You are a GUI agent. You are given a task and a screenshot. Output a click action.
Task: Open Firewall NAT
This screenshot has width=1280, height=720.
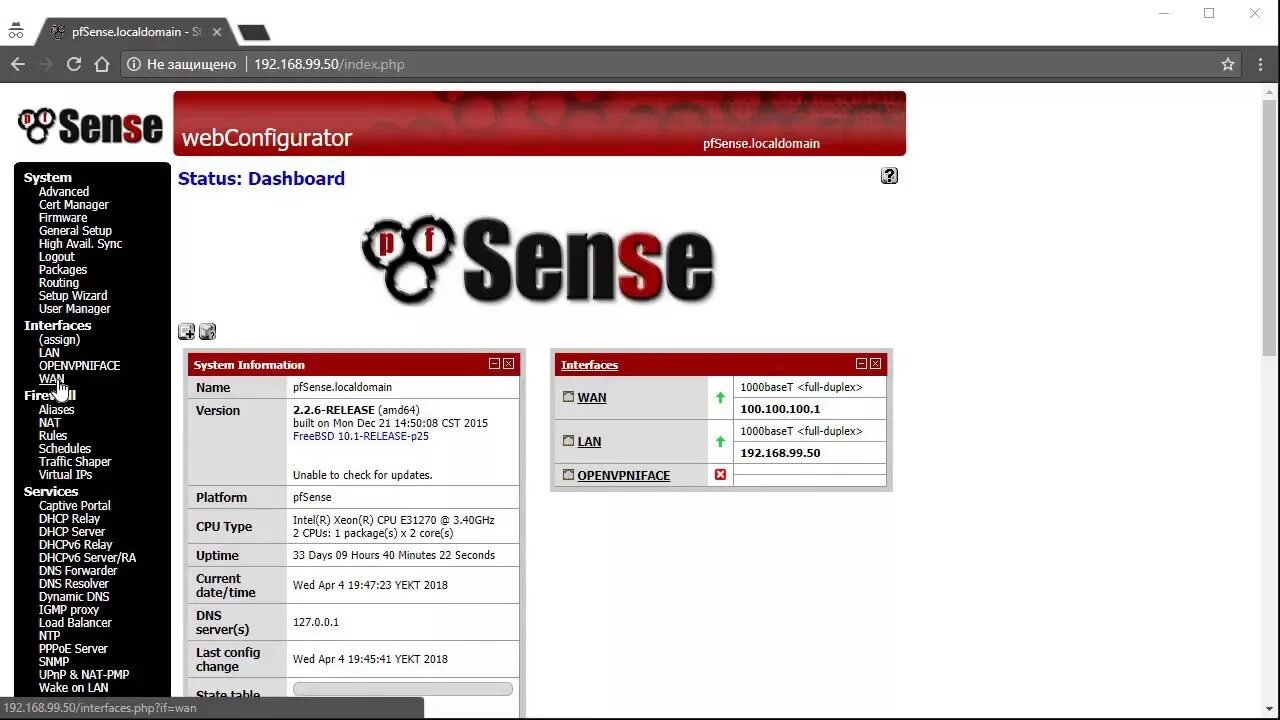click(x=50, y=423)
